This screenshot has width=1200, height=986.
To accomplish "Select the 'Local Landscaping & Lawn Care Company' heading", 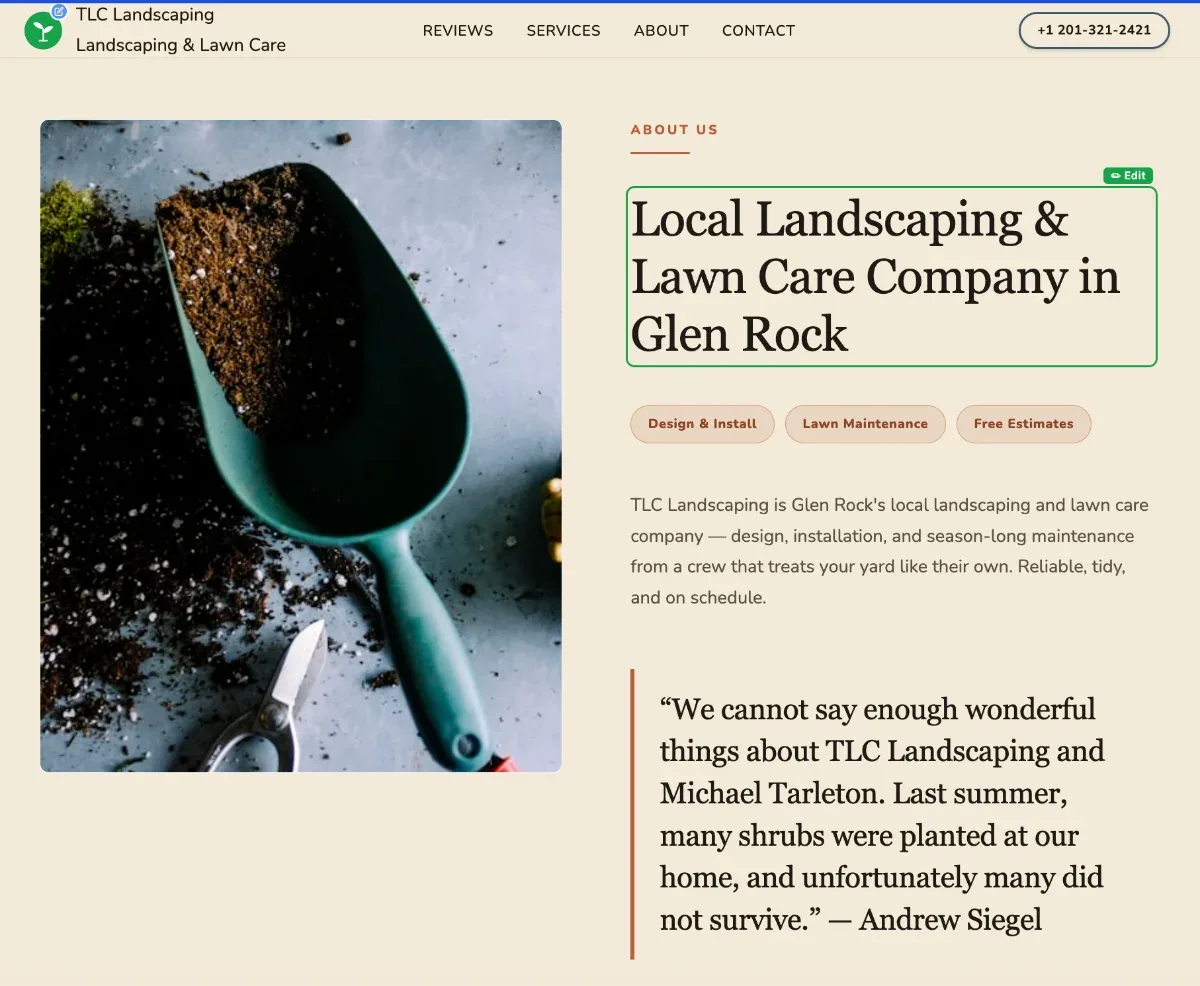I will point(892,277).
